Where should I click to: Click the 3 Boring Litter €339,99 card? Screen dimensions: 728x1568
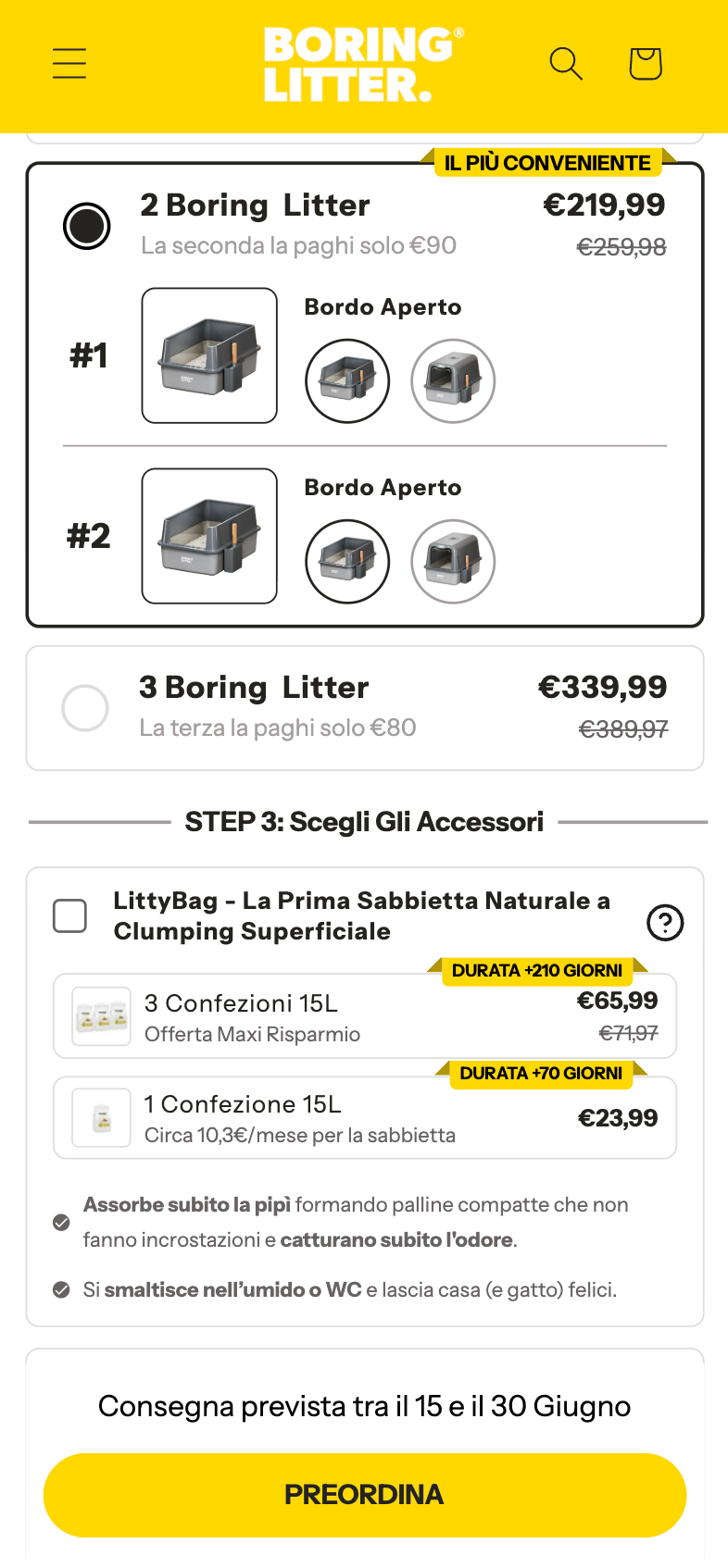point(365,708)
